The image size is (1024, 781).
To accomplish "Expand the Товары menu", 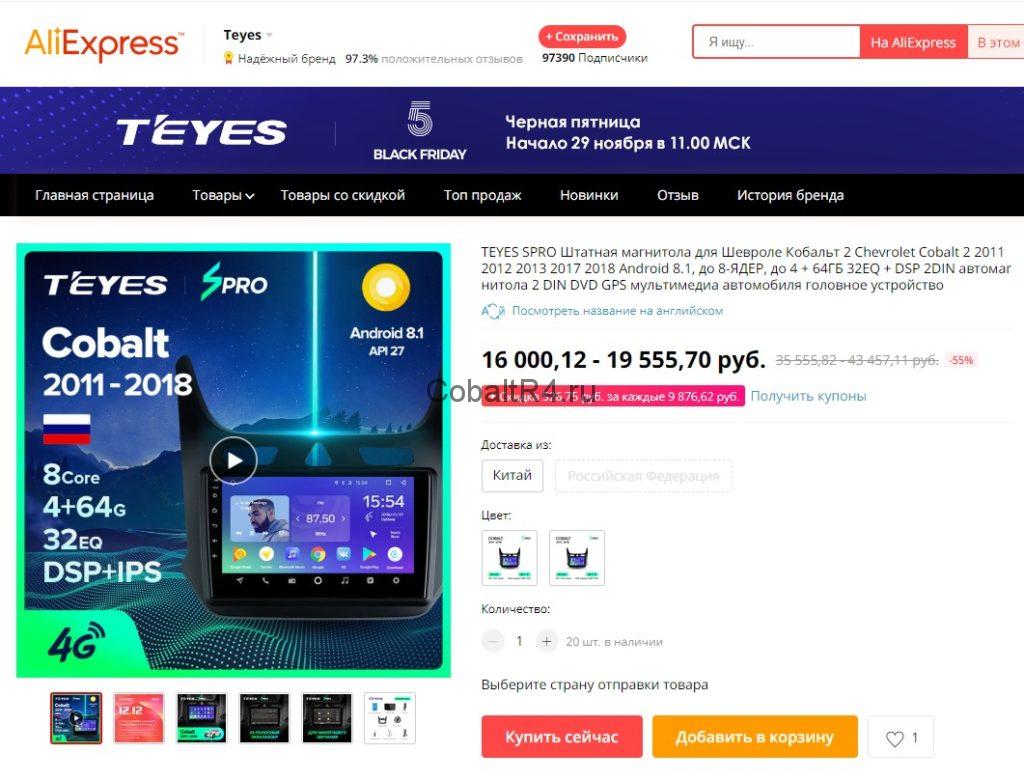I will [223, 195].
